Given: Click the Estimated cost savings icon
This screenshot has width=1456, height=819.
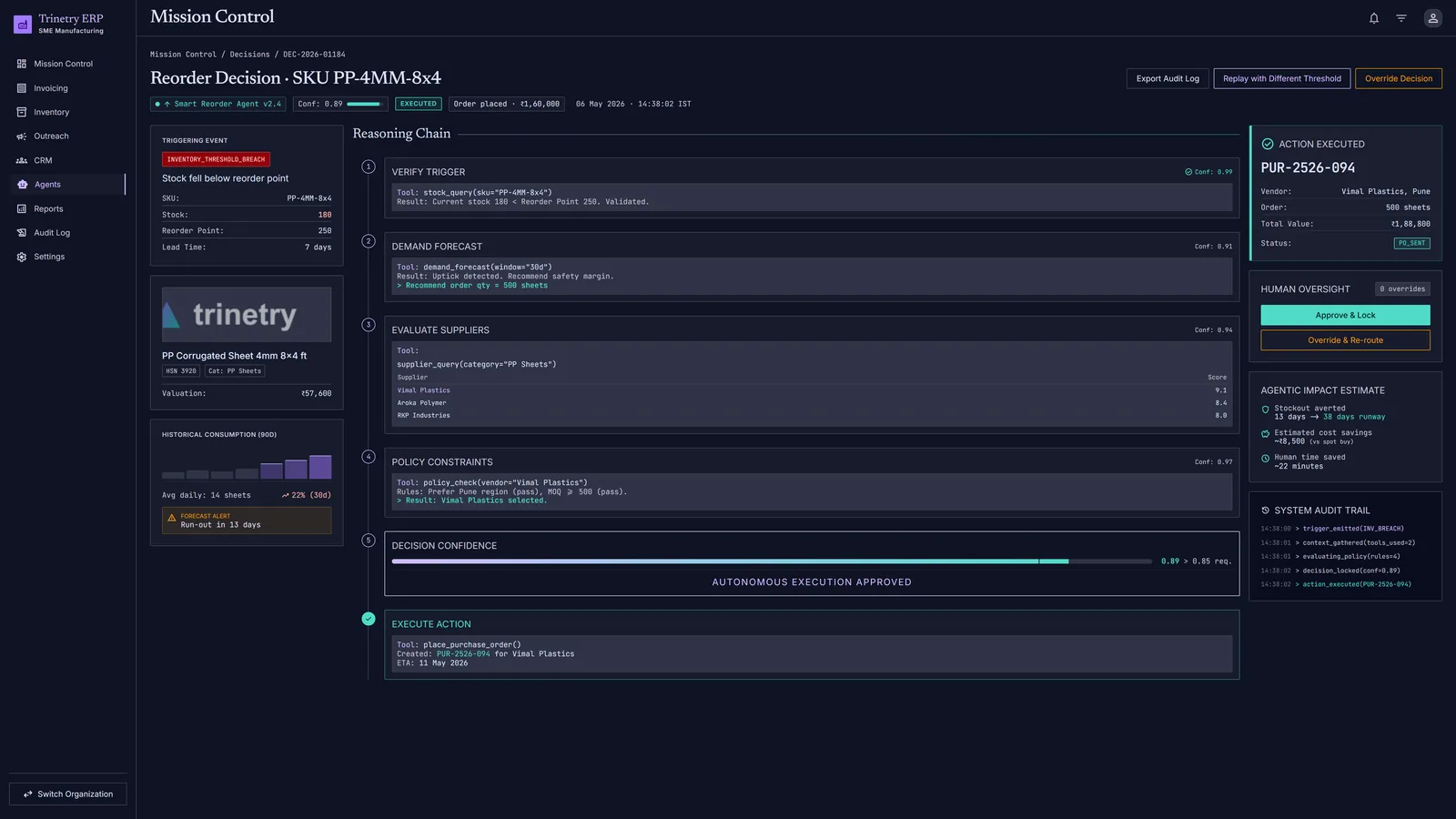Looking at the screenshot, I should click(x=1265, y=434).
